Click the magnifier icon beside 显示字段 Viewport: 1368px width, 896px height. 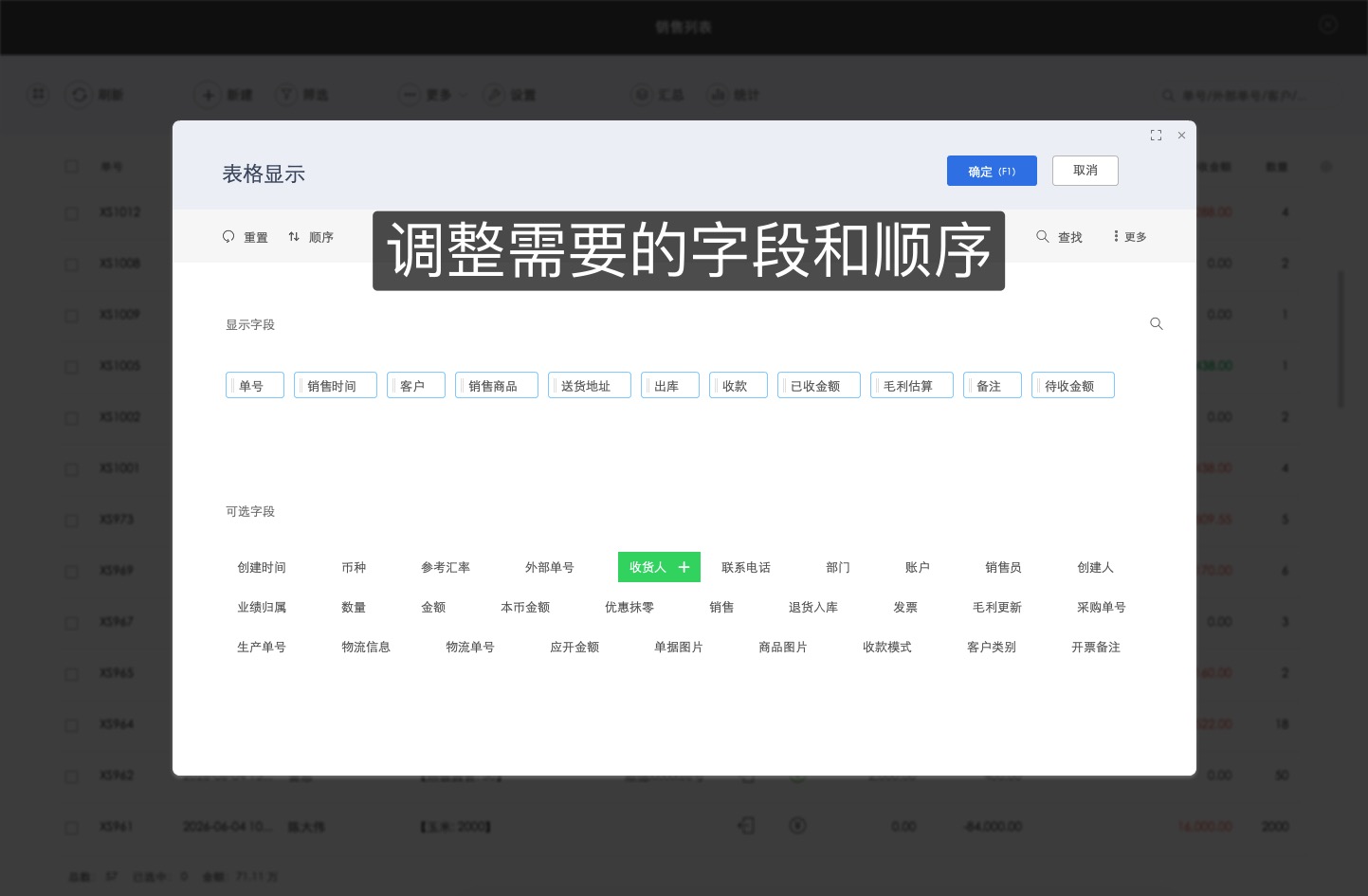click(1157, 324)
